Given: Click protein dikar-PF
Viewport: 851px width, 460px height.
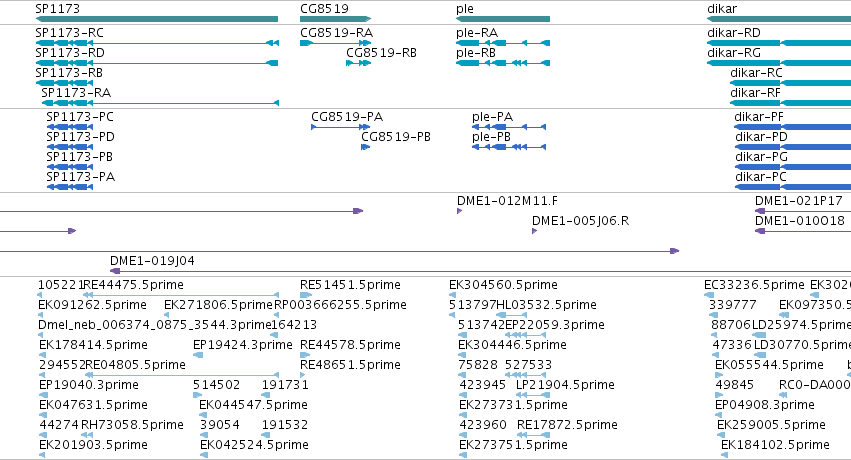Looking at the screenshot, I should (759, 117).
